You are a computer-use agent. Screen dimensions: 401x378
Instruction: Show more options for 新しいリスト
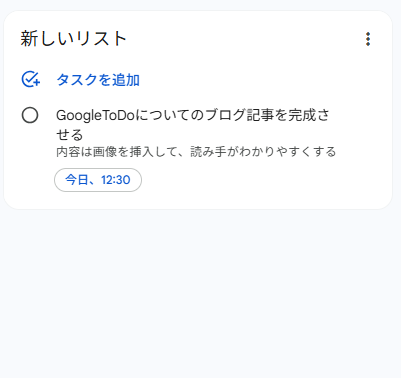368,39
